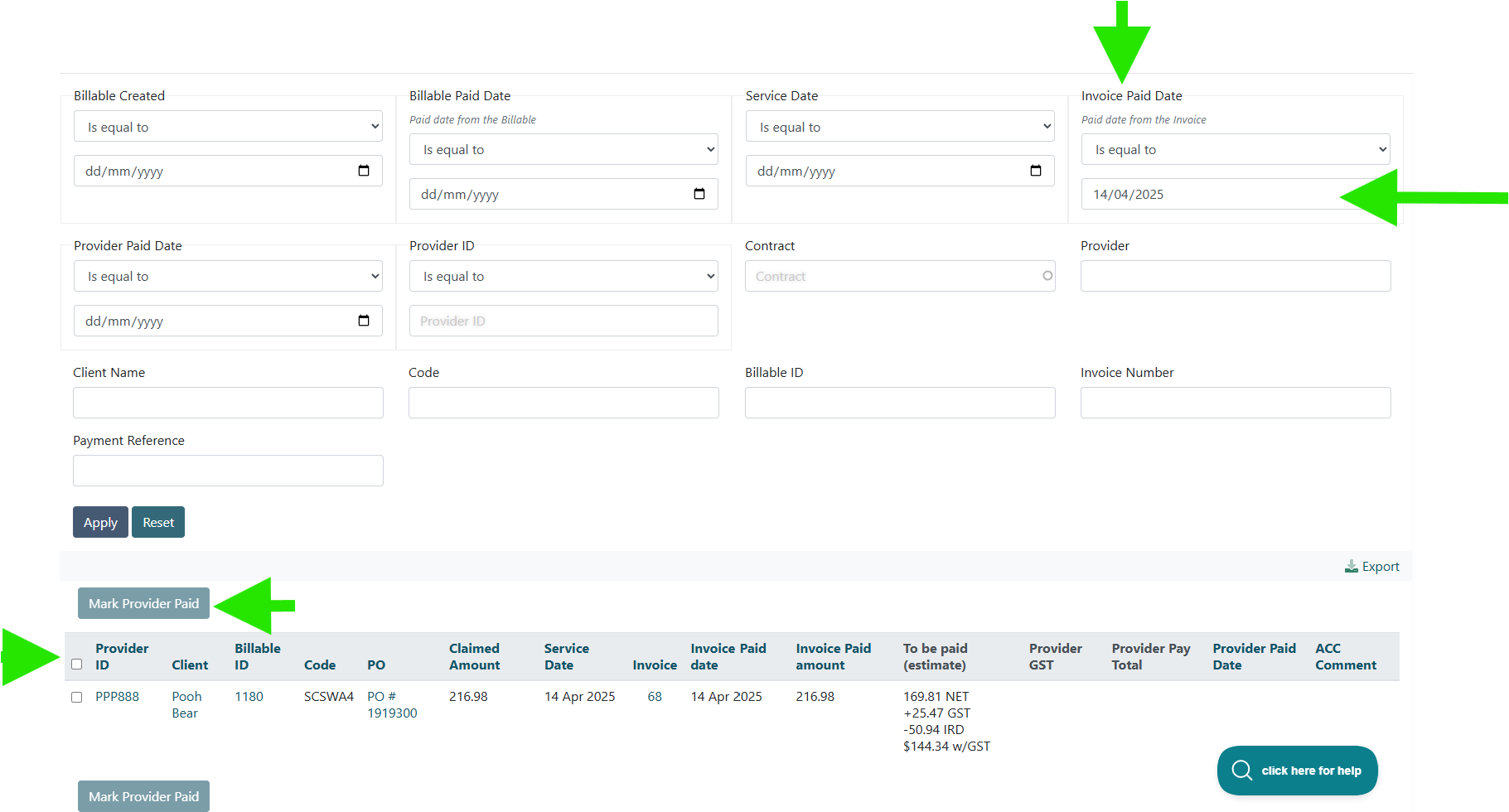Click the Billable ID input field
This screenshot has height=812, width=1509.
[900, 403]
